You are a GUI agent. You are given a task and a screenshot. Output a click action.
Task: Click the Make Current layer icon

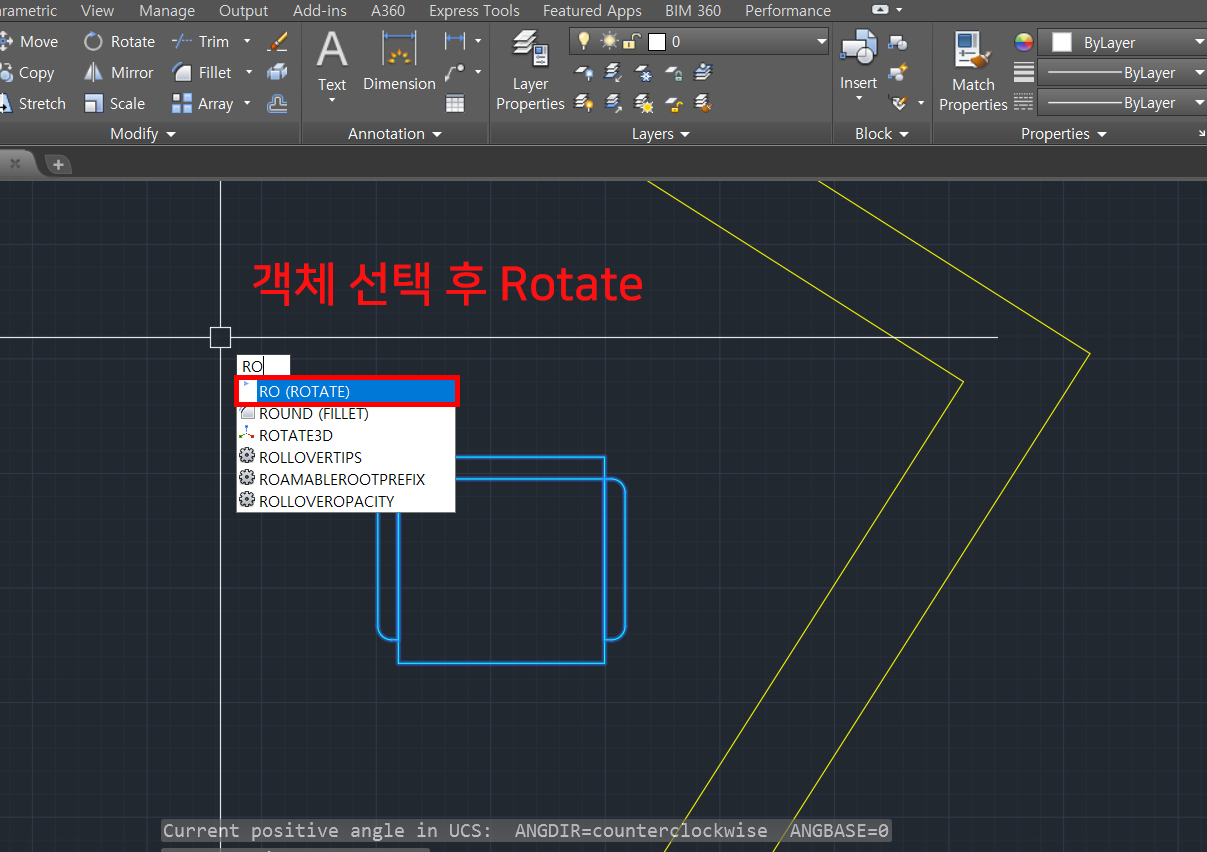coord(704,72)
